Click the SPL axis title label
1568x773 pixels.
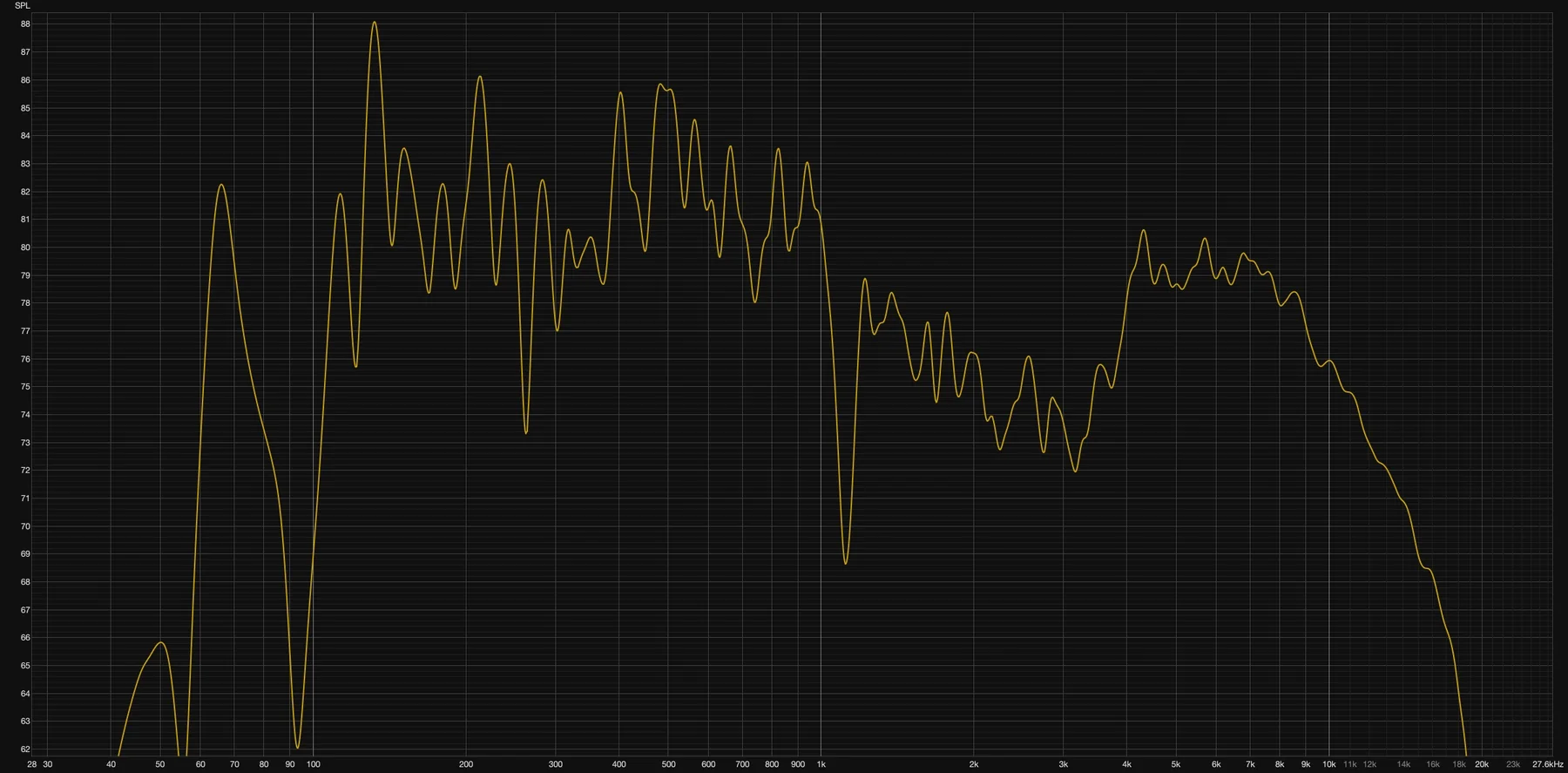point(23,6)
